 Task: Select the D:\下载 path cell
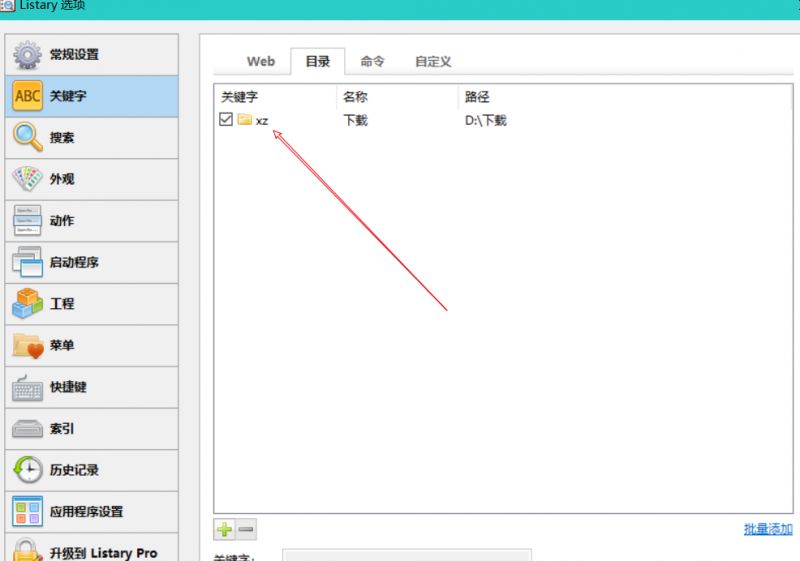point(486,120)
